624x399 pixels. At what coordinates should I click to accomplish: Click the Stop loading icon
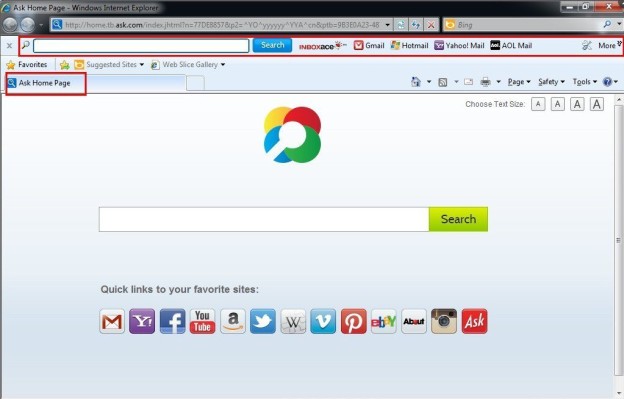pos(431,25)
